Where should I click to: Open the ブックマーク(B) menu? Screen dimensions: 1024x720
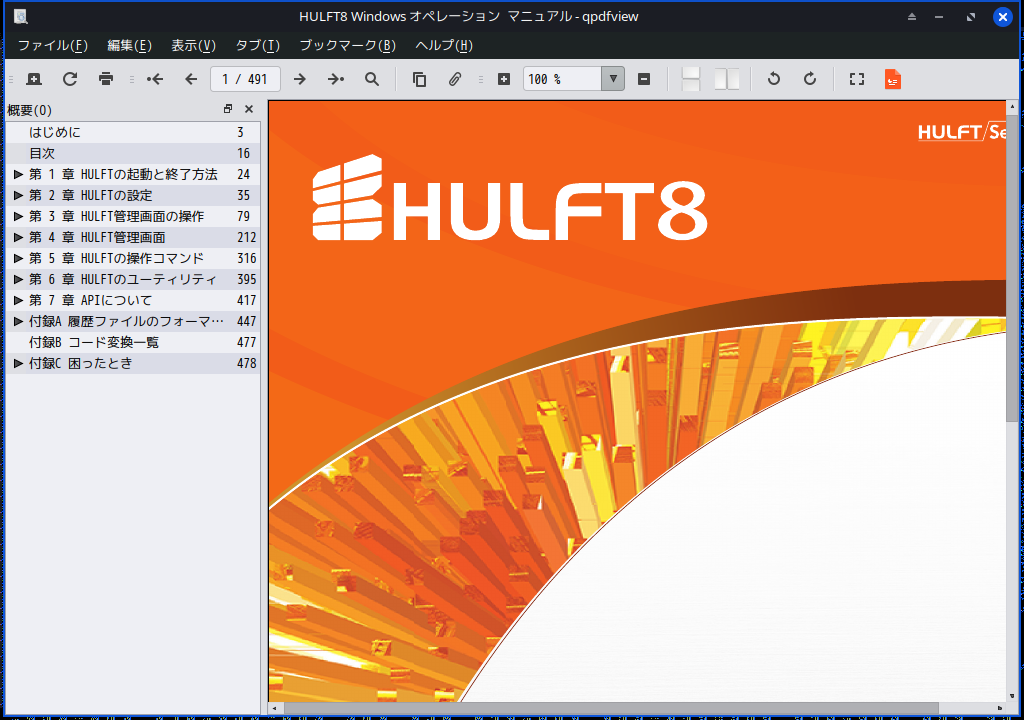(347, 45)
